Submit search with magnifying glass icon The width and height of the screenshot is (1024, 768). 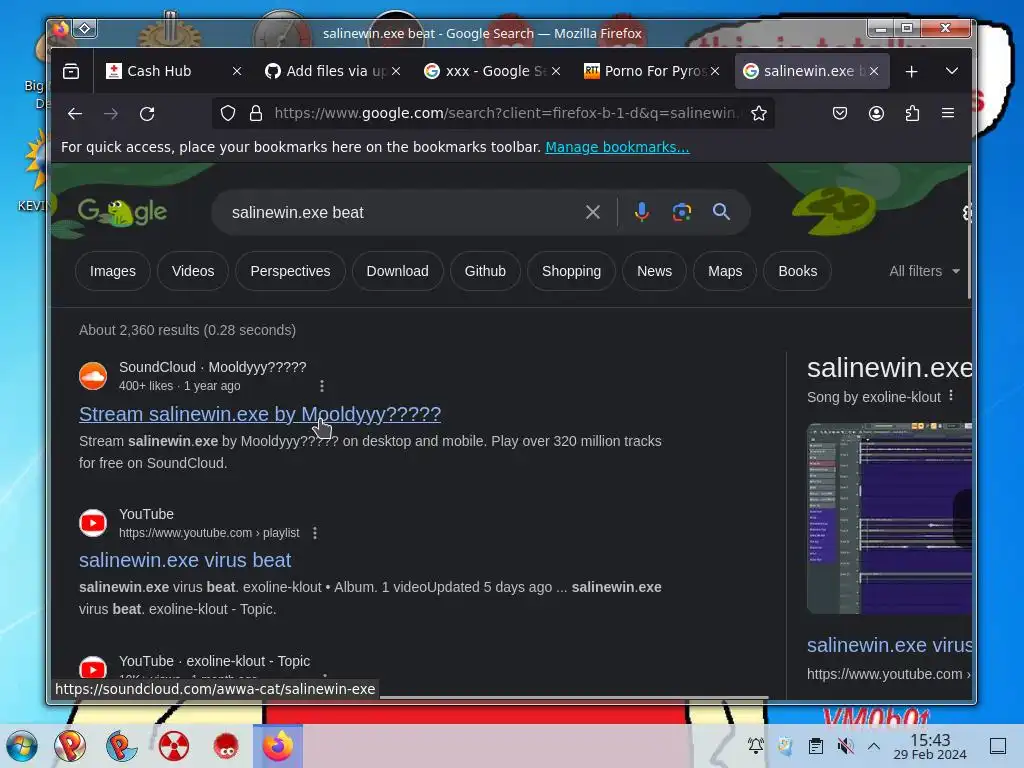click(x=721, y=212)
